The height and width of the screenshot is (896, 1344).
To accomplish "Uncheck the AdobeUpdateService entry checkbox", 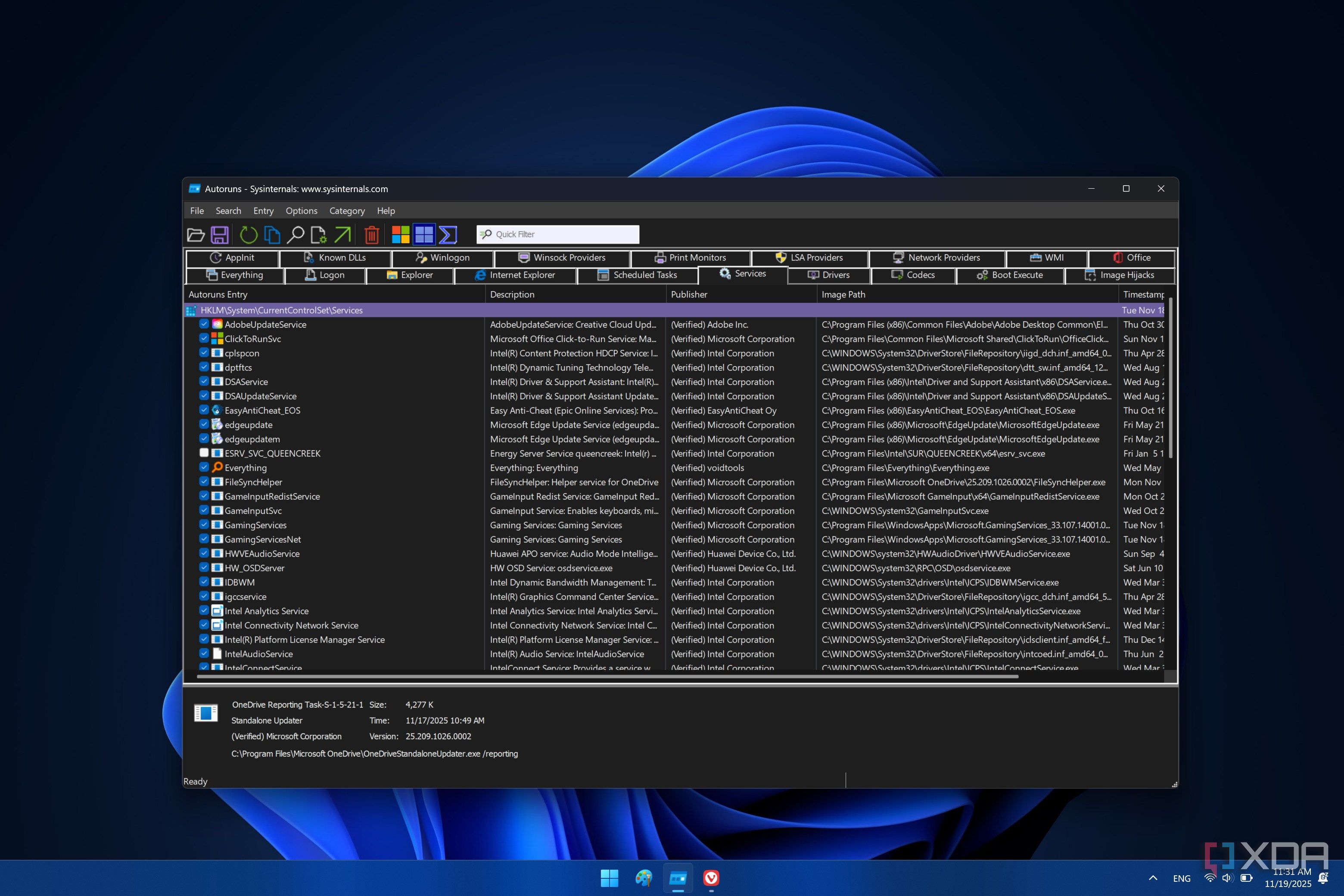I will [204, 324].
